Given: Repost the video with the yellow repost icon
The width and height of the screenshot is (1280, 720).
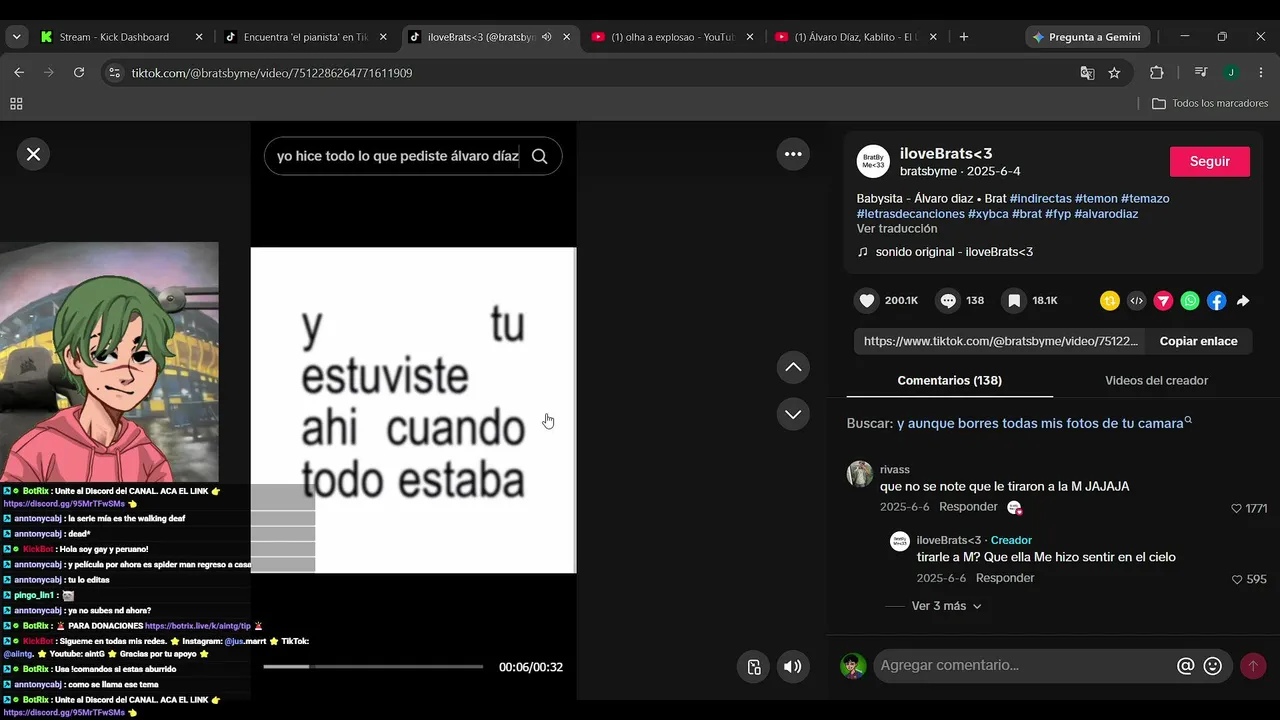Looking at the screenshot, I should pos(1109,301).
